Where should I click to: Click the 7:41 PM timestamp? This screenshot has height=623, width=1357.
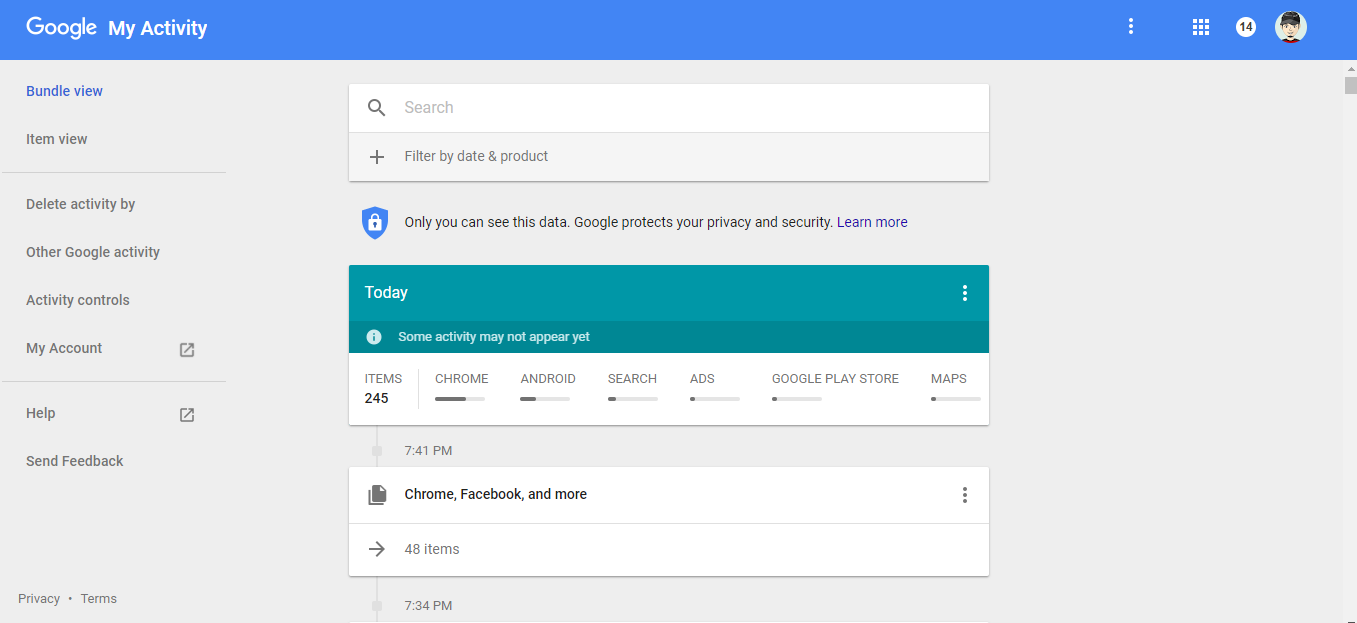coord(428,451)
